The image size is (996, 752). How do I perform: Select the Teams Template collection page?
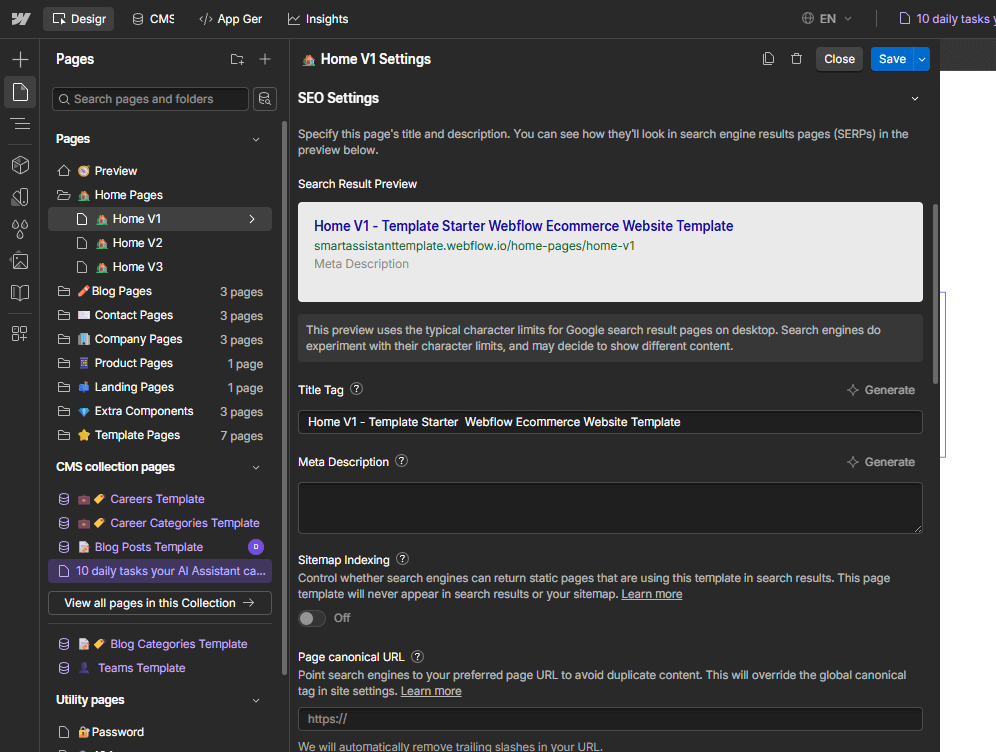(x=160, y=668)
